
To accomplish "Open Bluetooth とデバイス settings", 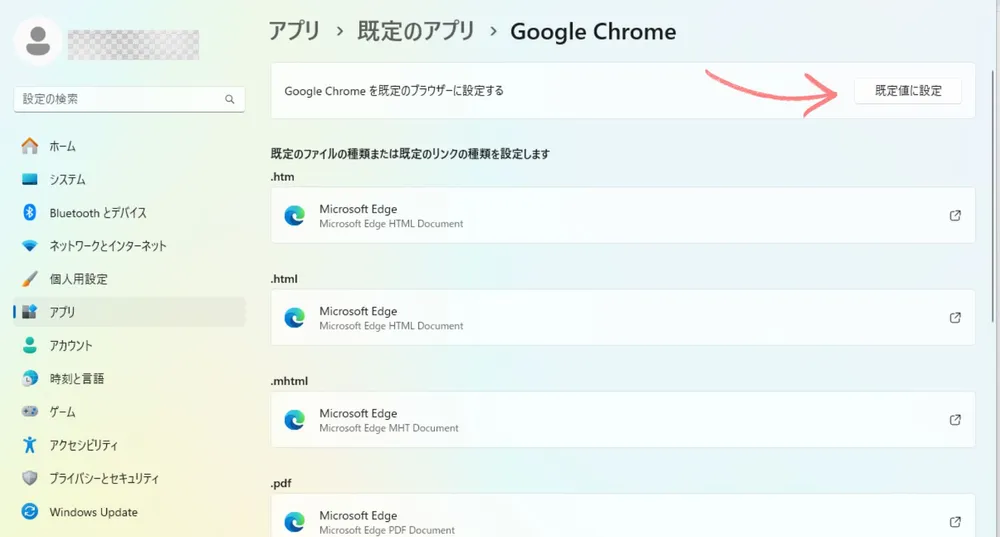I will point(129,212).
